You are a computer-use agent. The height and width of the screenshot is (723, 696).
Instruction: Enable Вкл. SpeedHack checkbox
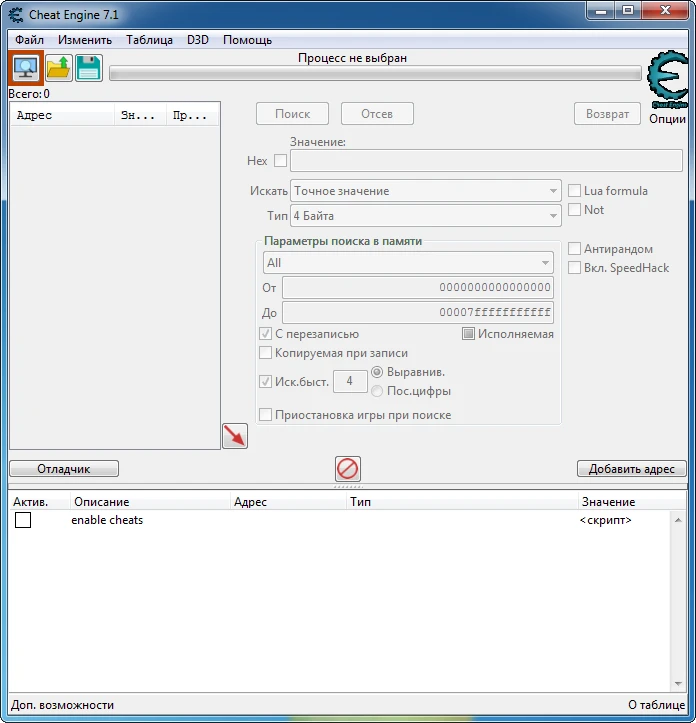click(574, 267)
